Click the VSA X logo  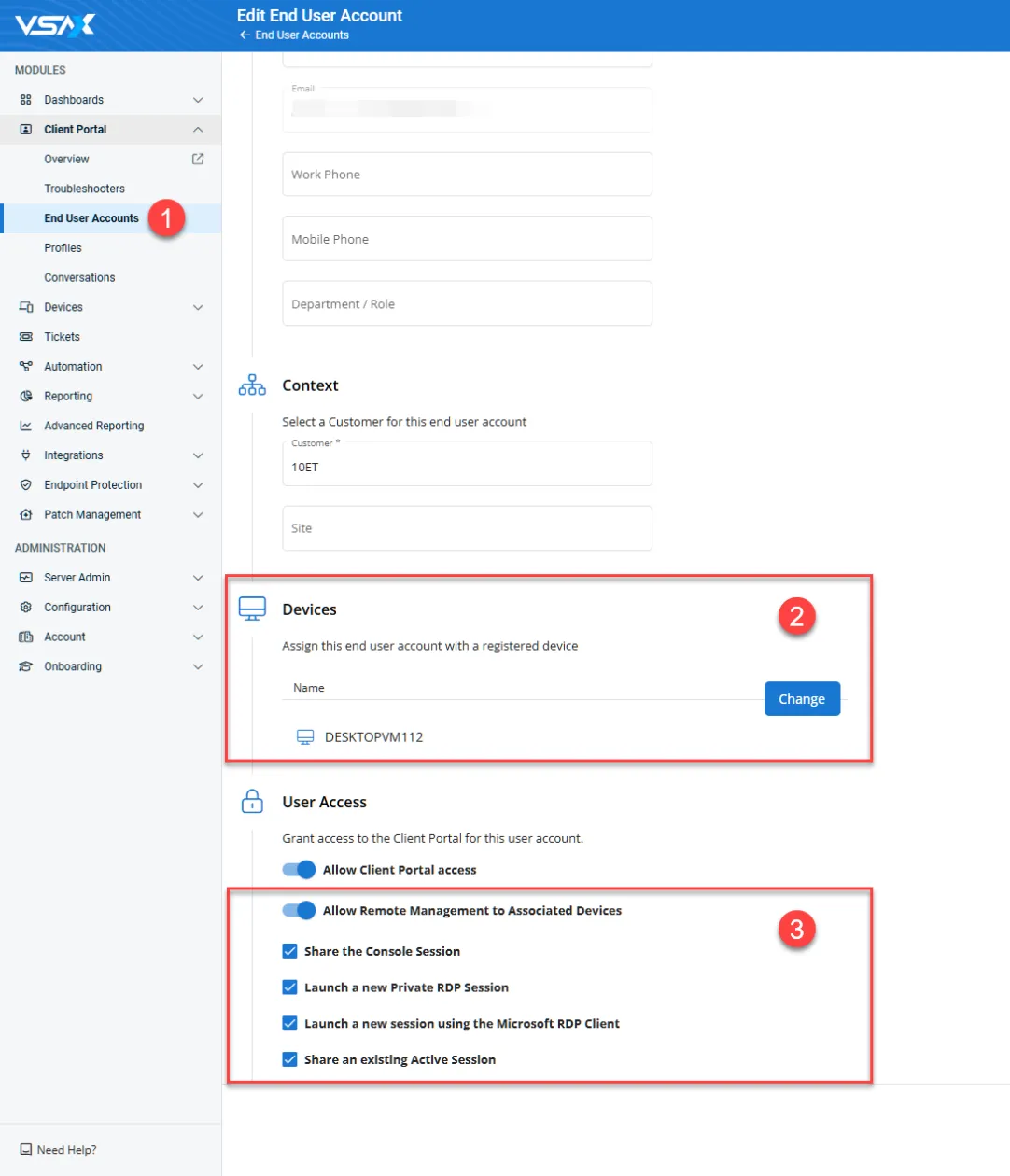(55, 25)
